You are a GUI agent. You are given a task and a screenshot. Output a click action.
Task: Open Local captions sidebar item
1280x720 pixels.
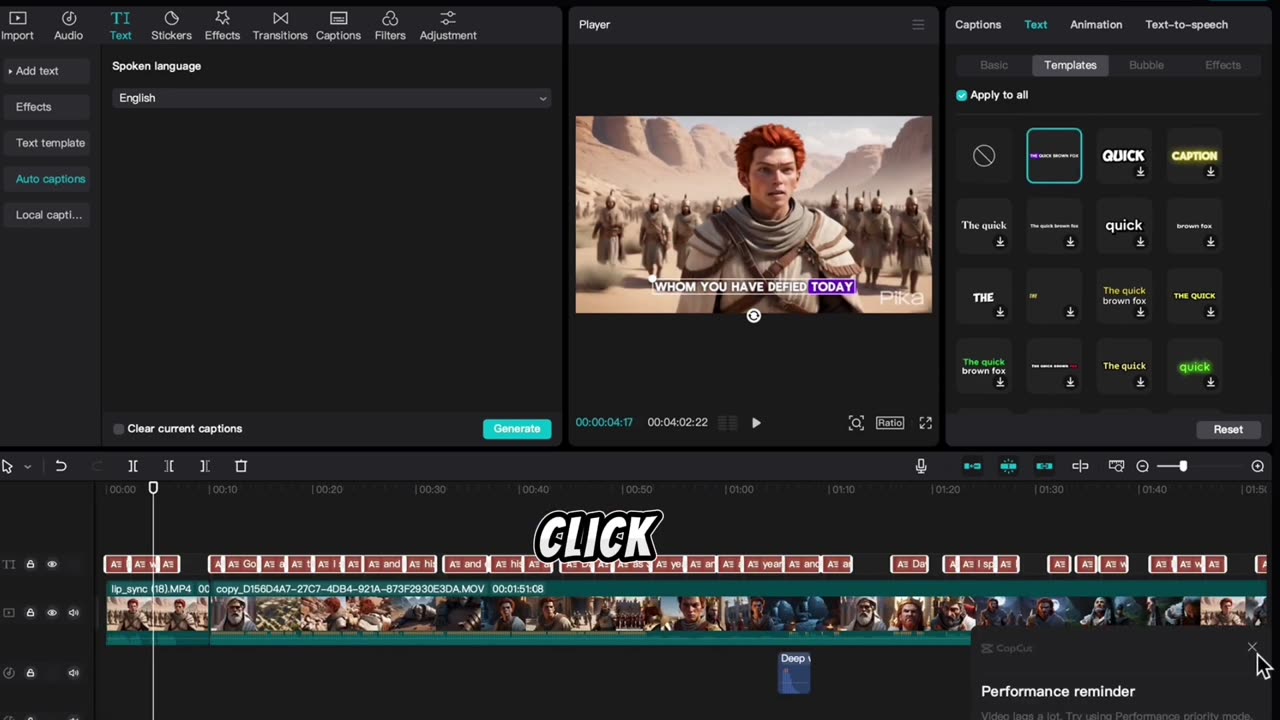click(x=46, y=215)
